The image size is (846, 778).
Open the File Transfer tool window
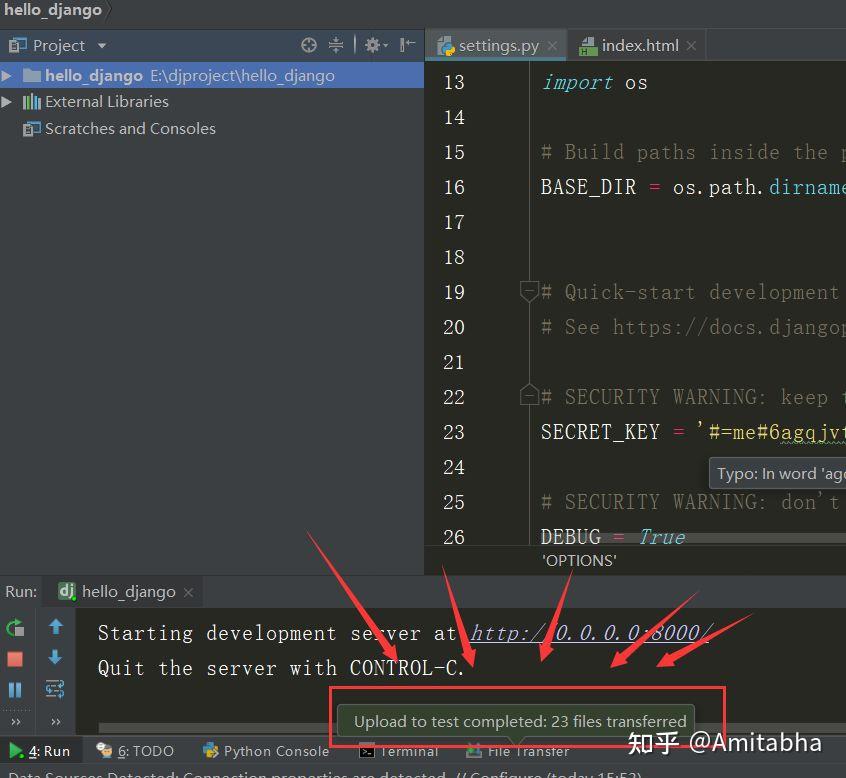[x=518, y=751]
